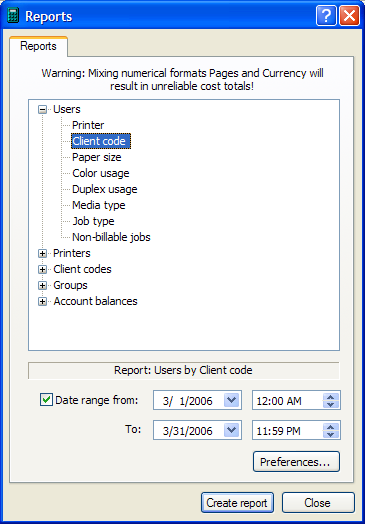Select the Reports tab
The height and width of the screenshot is (524, 365).
(38, 46)
